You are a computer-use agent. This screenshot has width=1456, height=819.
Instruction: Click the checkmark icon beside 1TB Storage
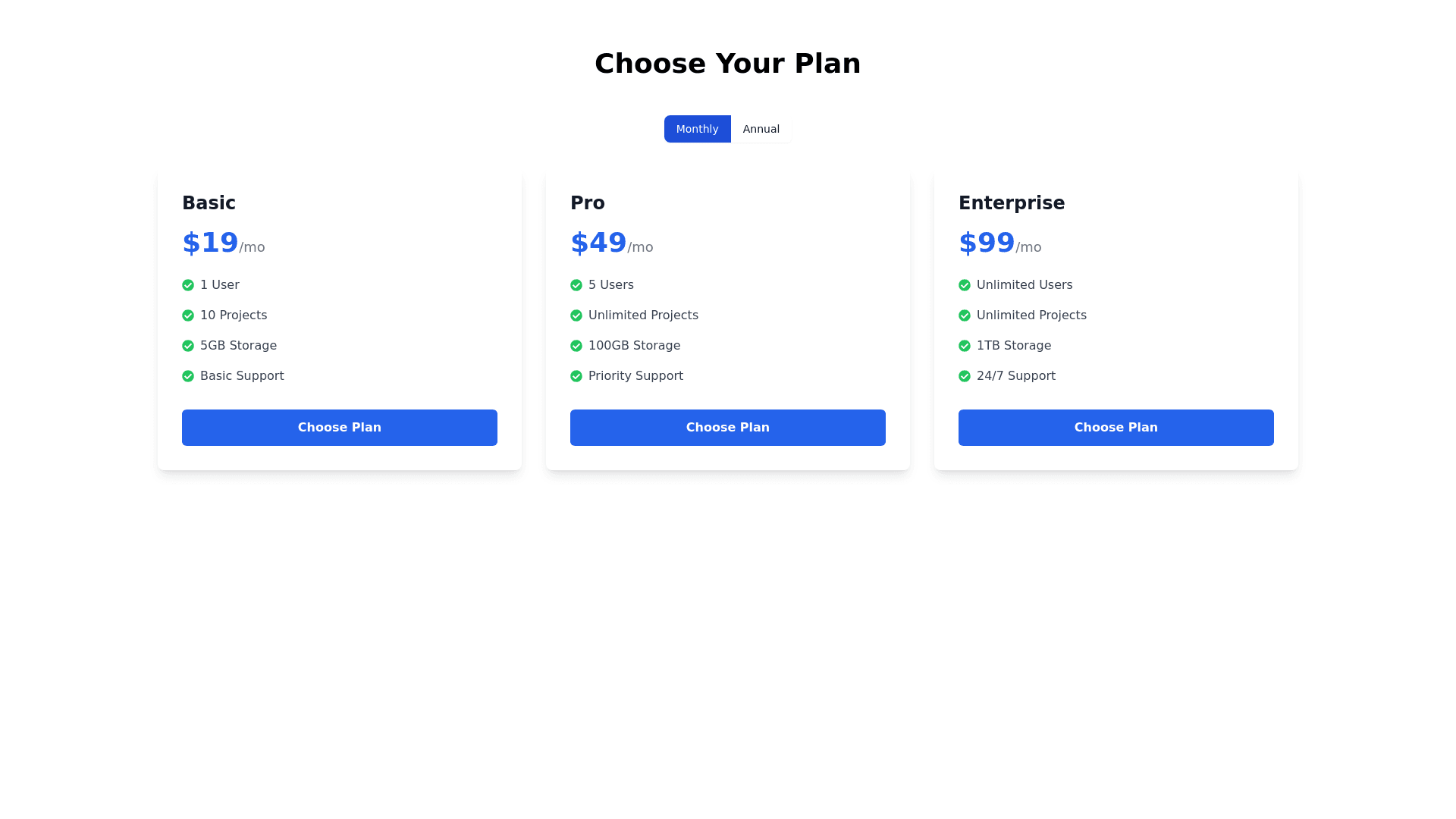[x=965, y=346]
